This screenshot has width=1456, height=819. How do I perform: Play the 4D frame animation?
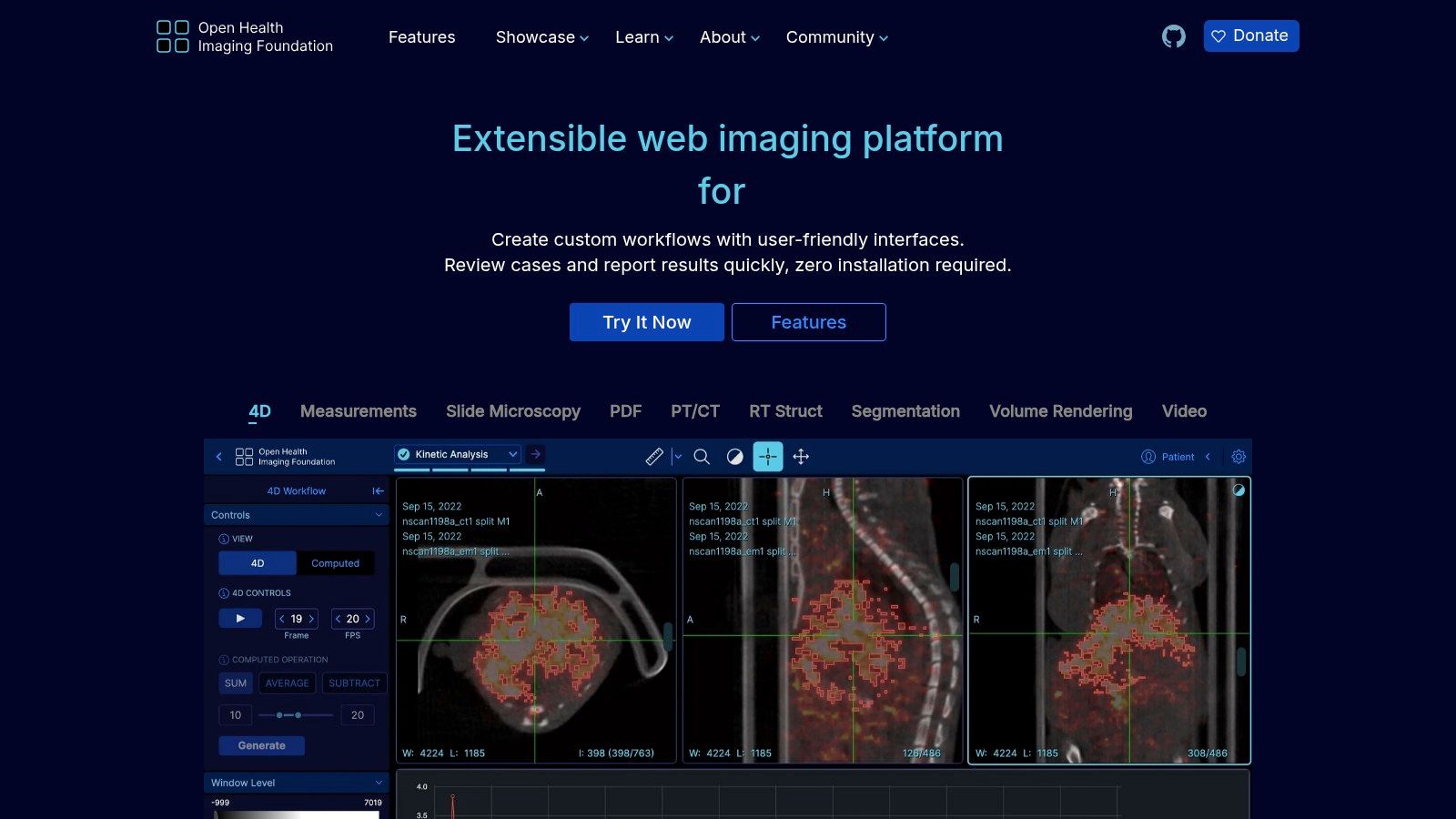click(239, 618)
